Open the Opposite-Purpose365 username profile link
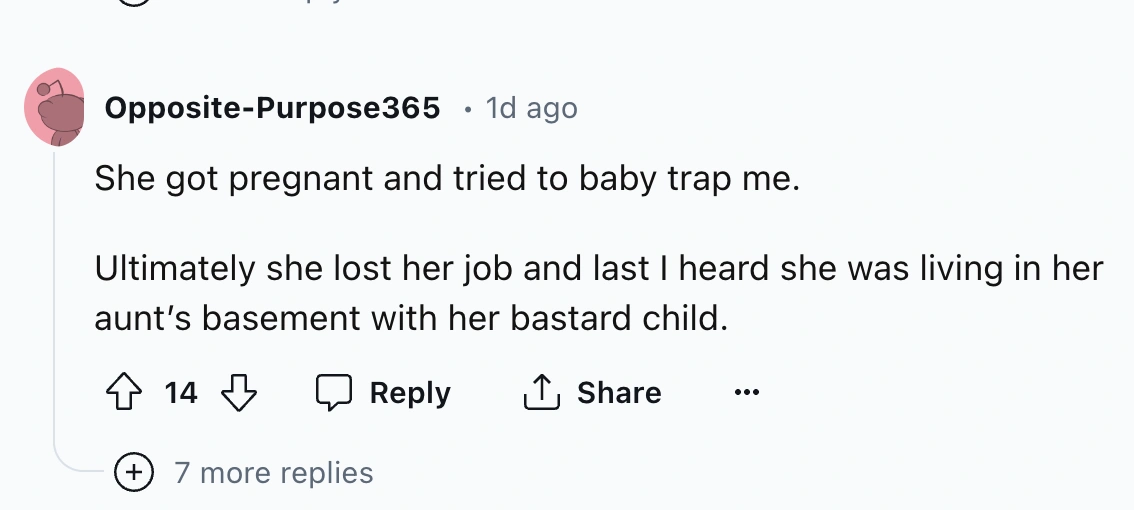The width and height of the screenshot is (1134, 510). (x=272, y=108)
